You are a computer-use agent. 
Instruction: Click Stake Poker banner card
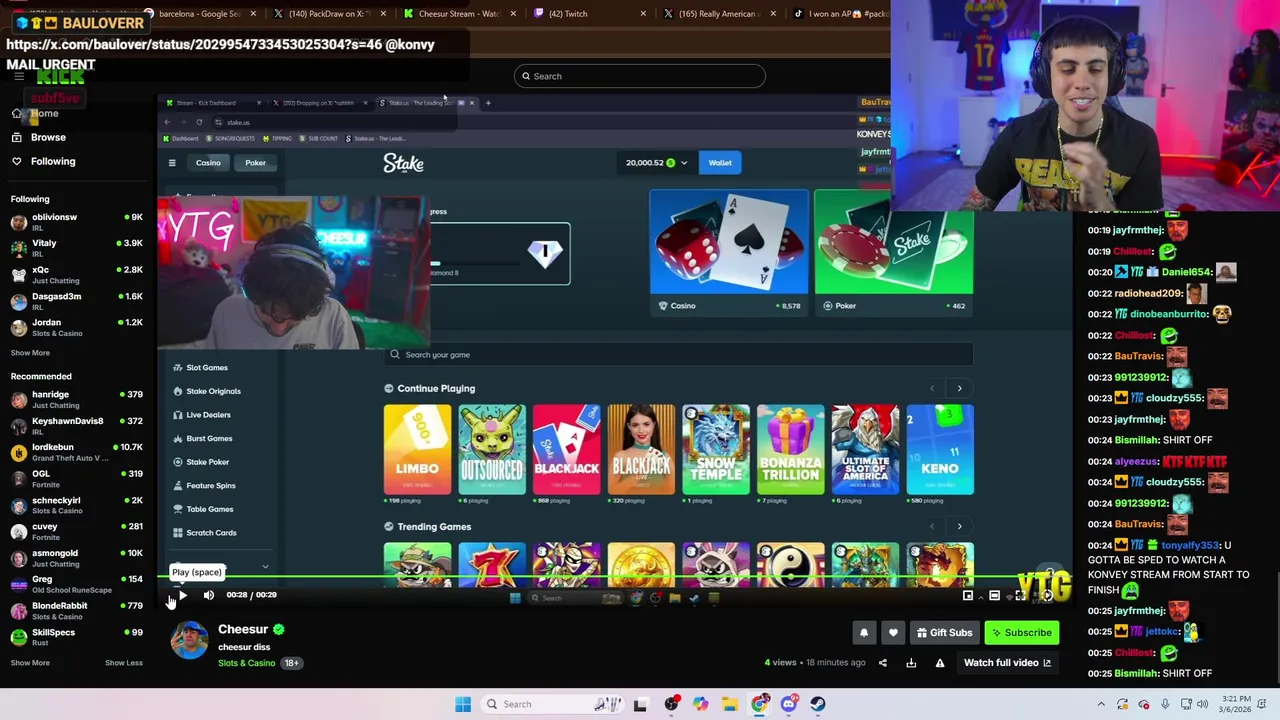click(893, 253)
